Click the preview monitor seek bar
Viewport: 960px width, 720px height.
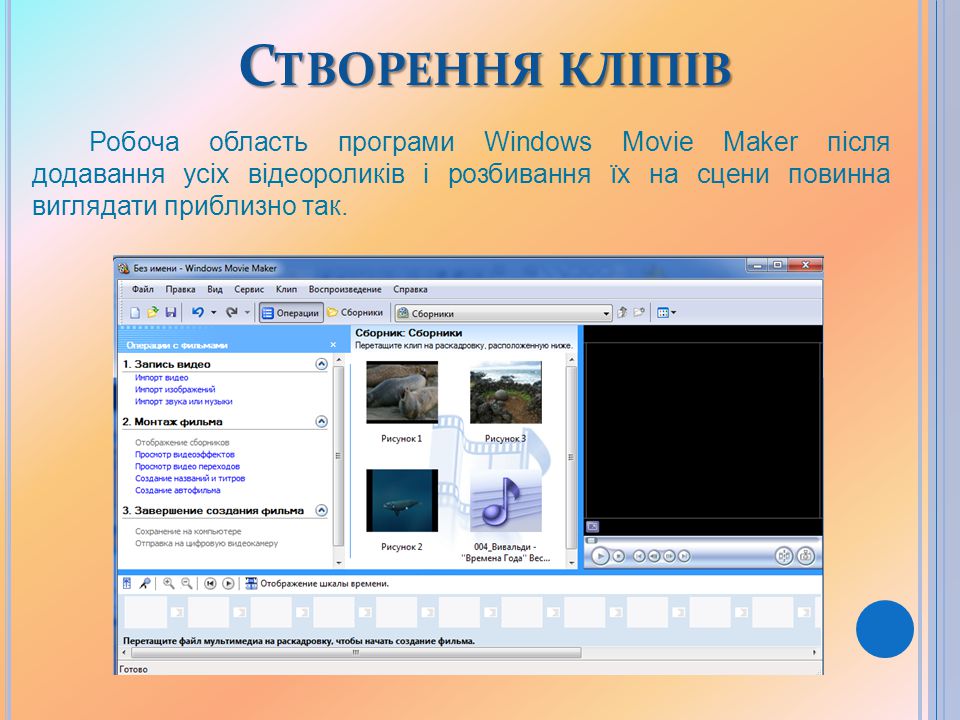pyautogui.click(x=702, y=540)
